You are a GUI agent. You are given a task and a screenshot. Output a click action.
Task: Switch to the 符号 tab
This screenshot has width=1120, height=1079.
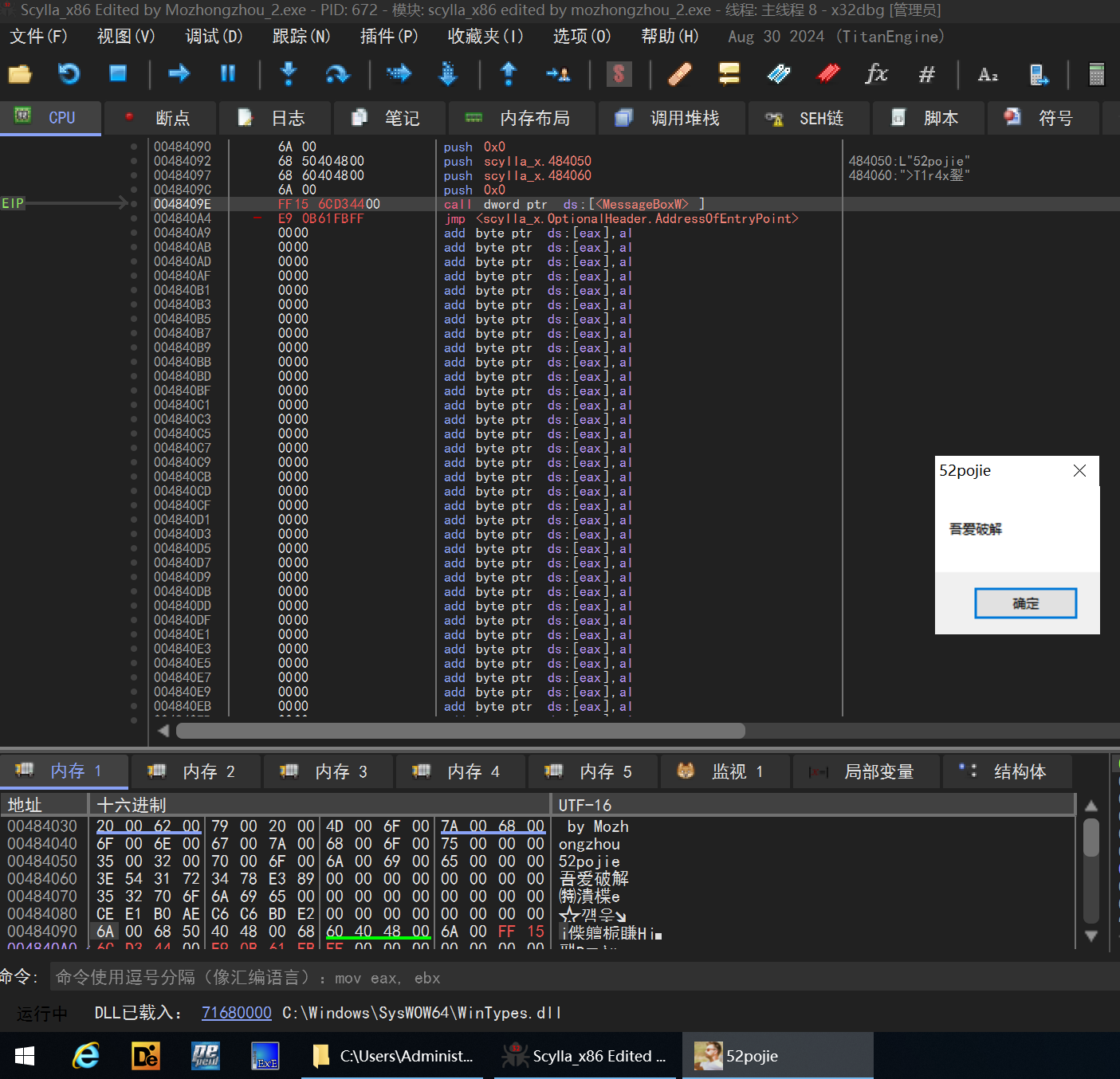tap(1043, 118)
